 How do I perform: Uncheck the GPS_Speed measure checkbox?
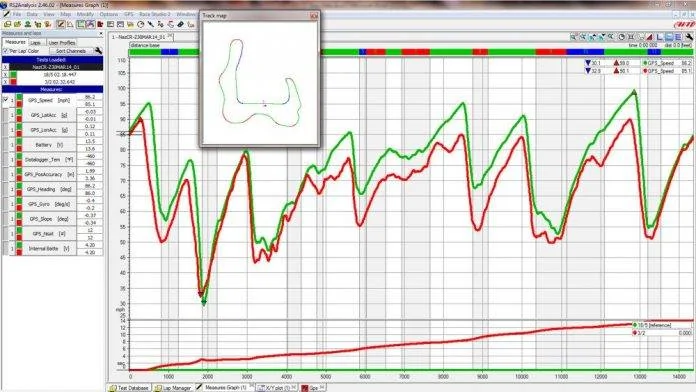5,100
